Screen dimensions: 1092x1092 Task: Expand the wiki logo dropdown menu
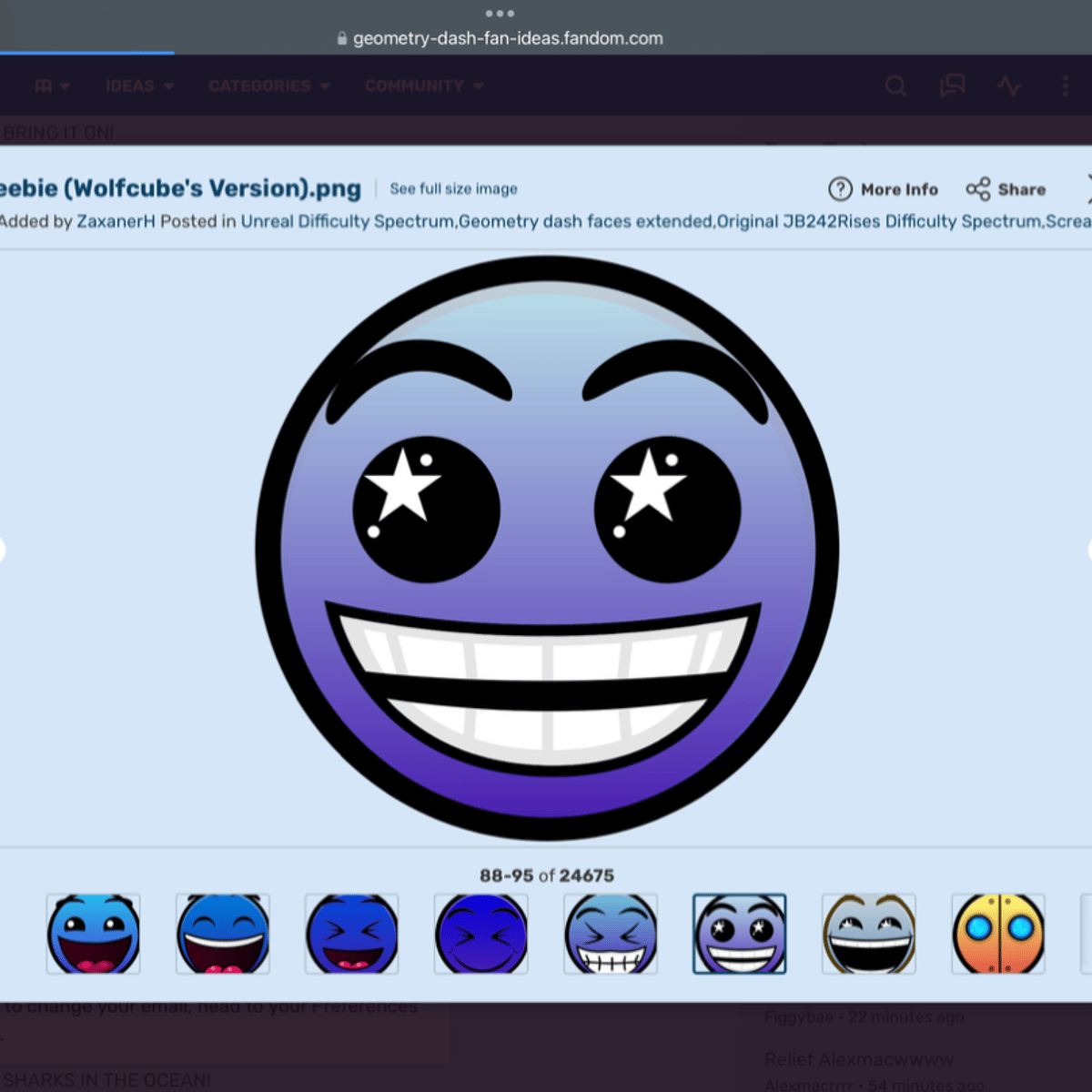point(52,86)
